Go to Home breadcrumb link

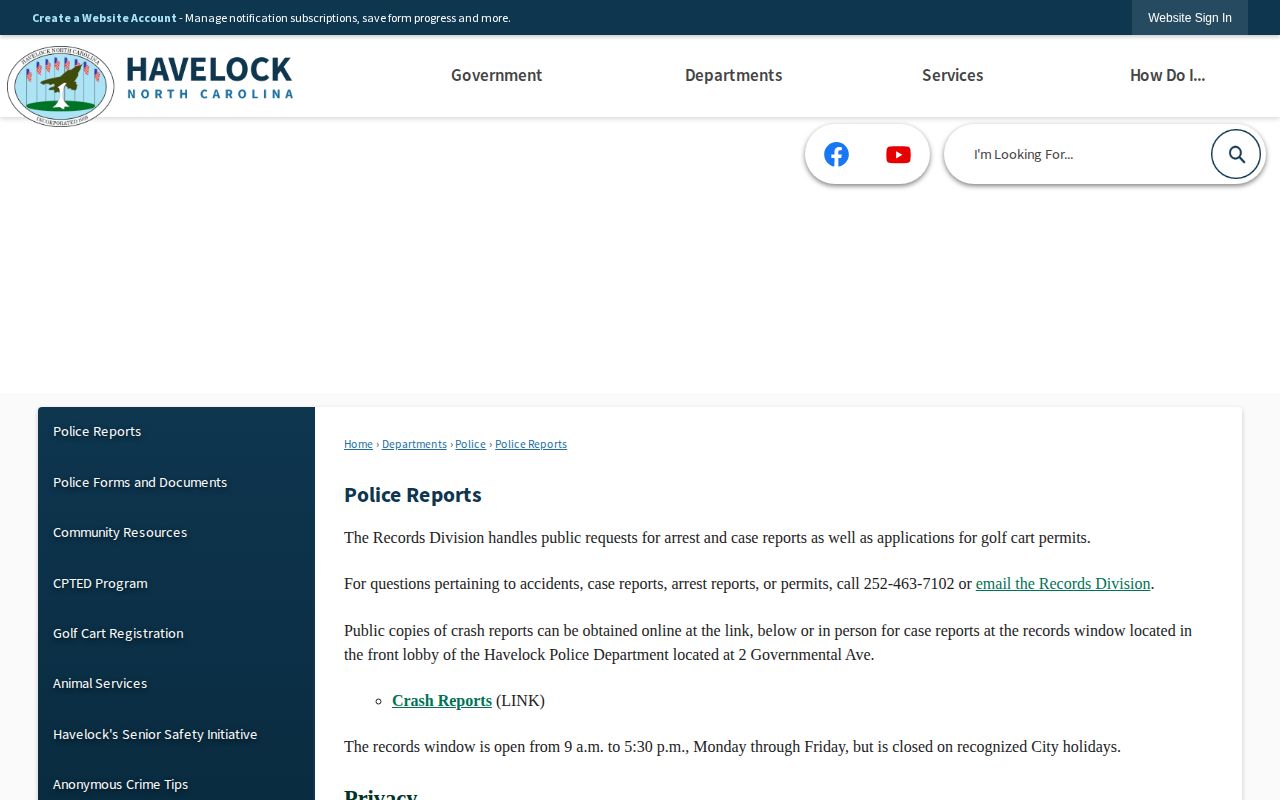coord(358,444)
